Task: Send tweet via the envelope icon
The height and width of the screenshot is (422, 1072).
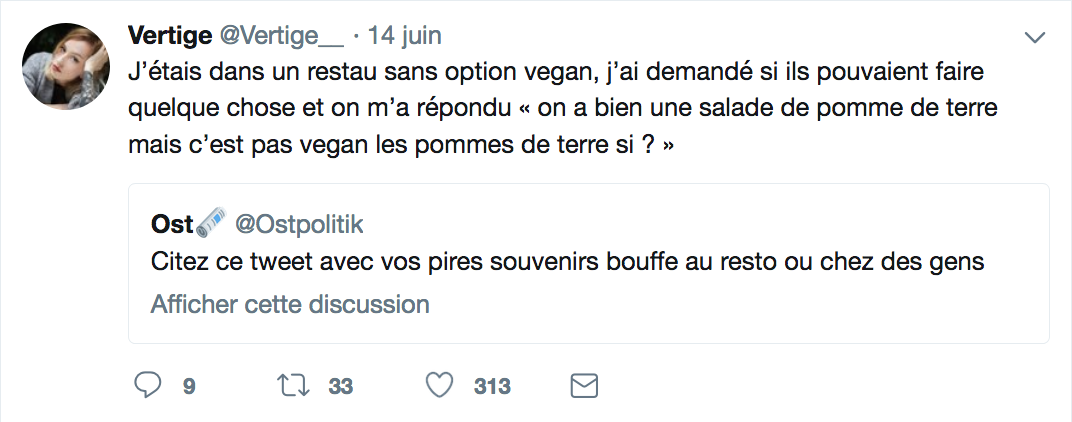Action: coord(583,386)
